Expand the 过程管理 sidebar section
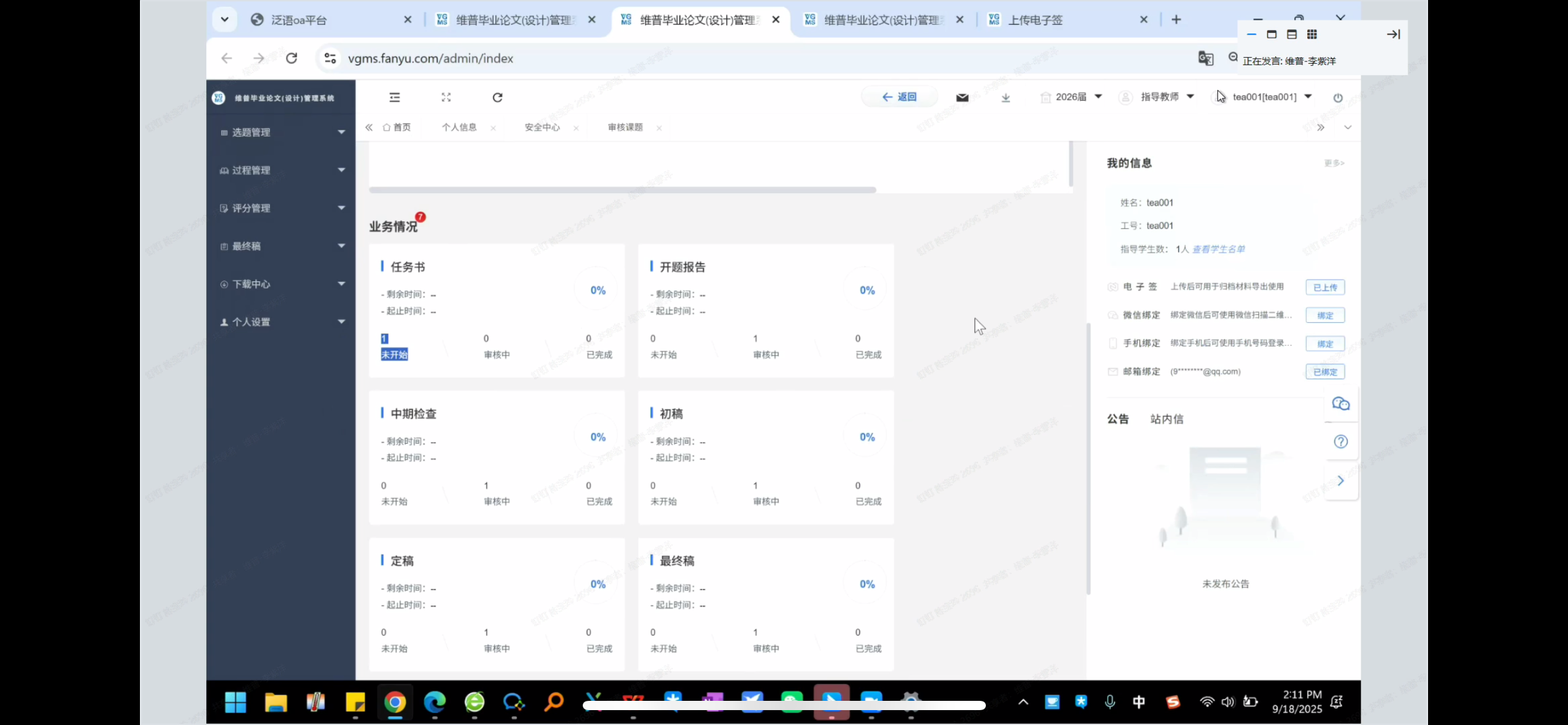 281,170
